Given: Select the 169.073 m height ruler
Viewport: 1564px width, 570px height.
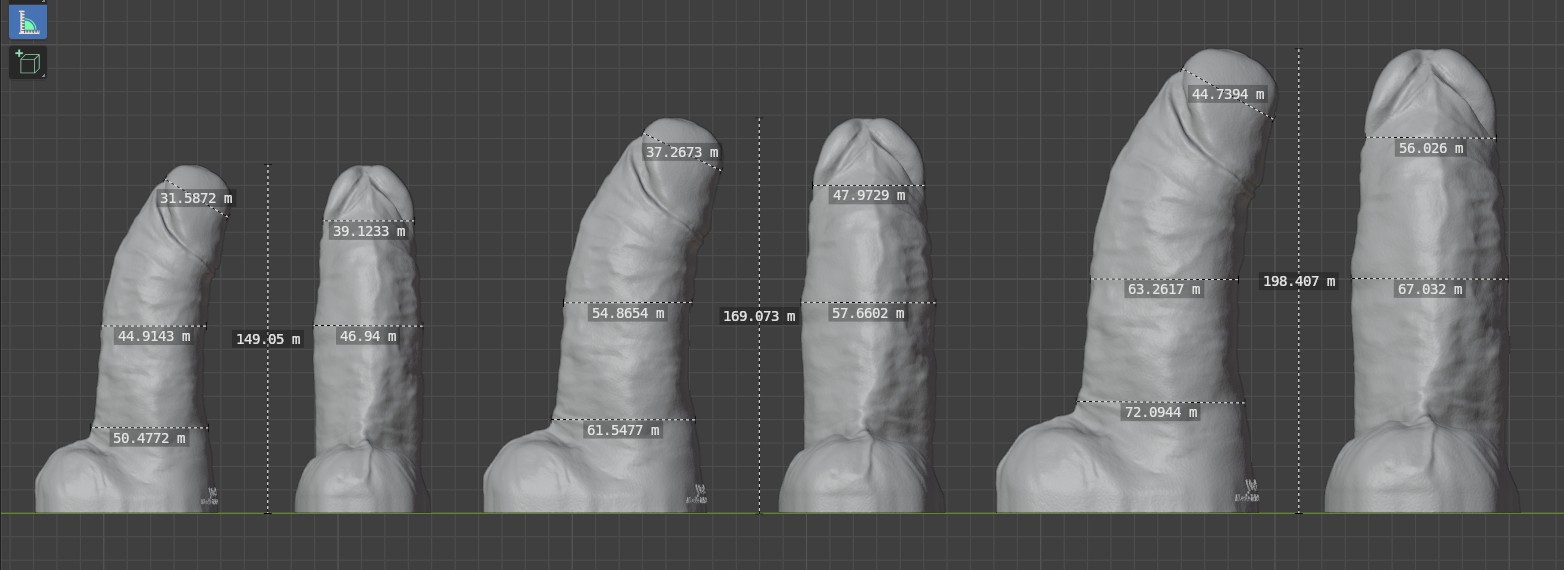Looking at the screenshot, I should click(759, 316).
